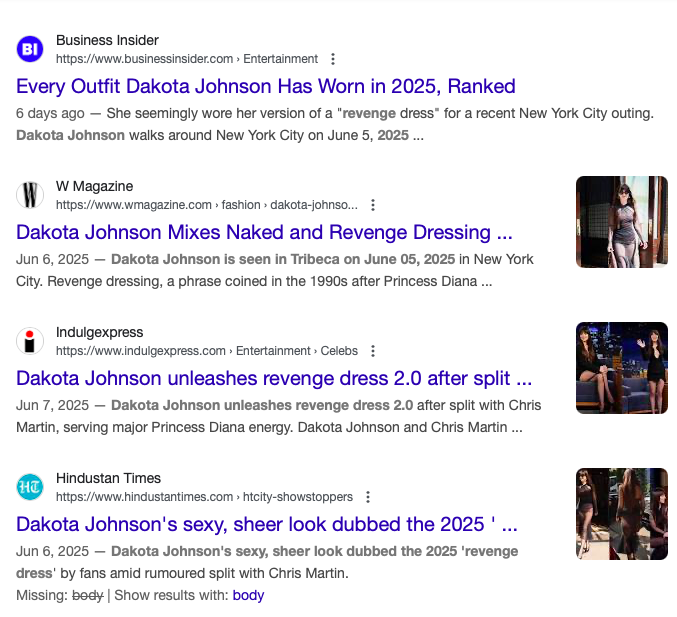The image size is (677, 617).
Task: Click the hindustantimes.com htcity-showstoppers URL
Action: coord(204,497)
